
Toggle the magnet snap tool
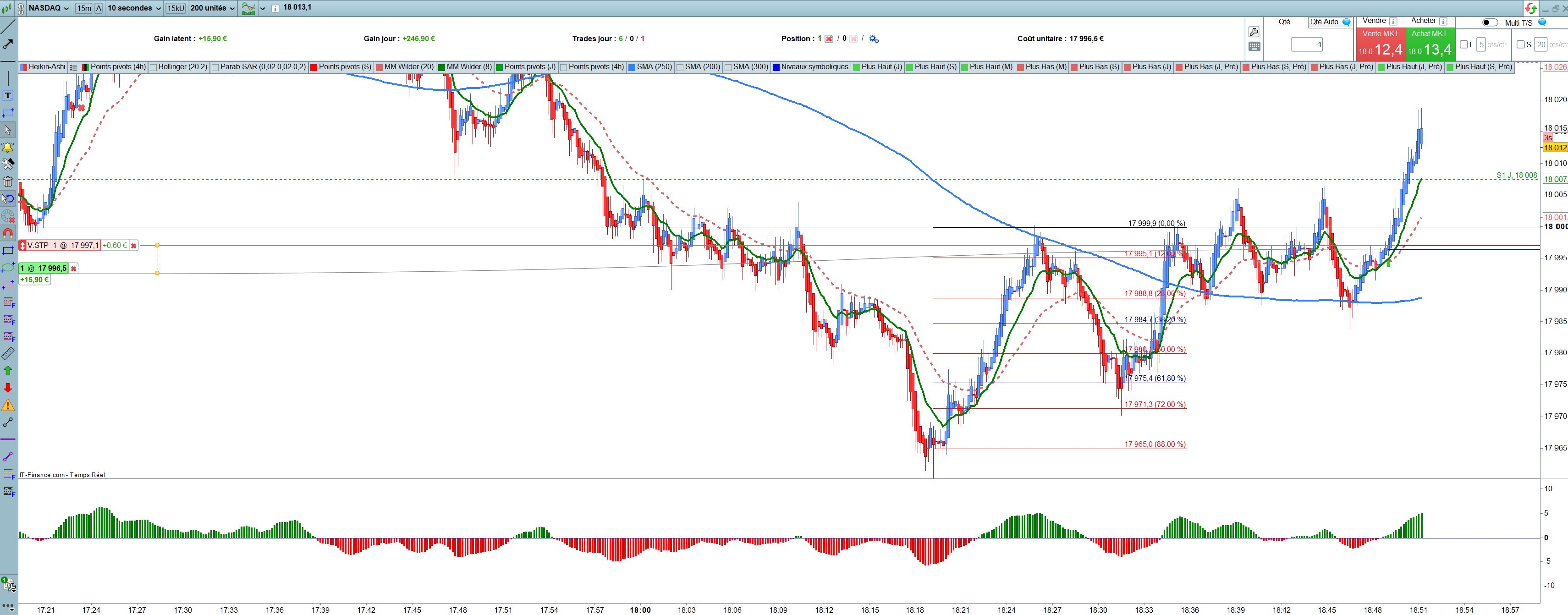click(8, 233)
